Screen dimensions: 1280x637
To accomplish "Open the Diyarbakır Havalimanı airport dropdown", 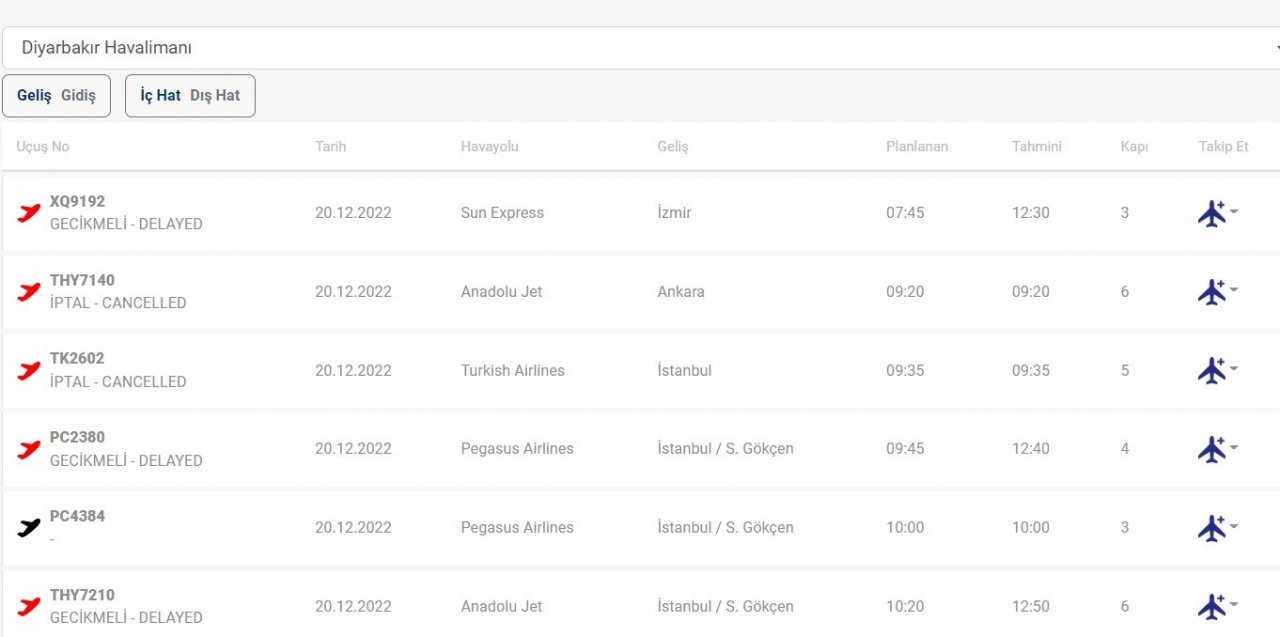I will pos(640,48).
